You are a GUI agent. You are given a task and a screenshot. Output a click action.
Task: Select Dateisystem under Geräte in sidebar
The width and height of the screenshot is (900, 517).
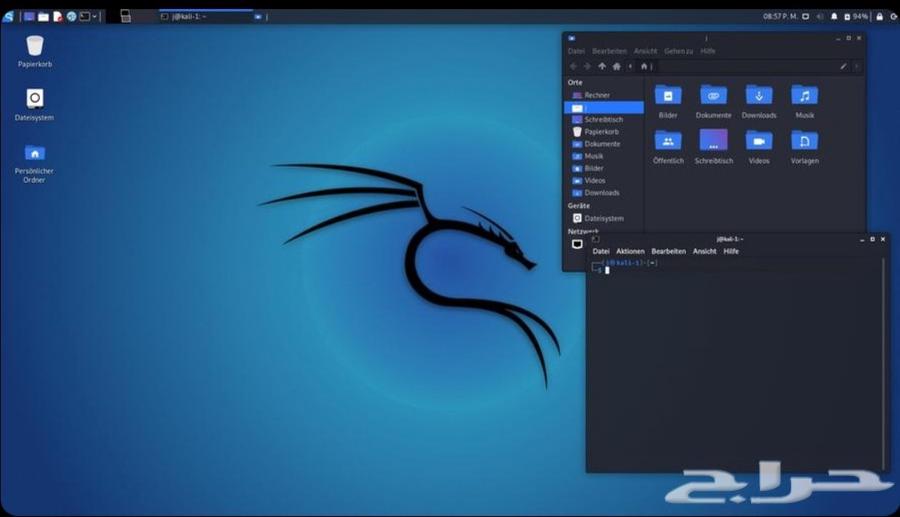(604, 218)
